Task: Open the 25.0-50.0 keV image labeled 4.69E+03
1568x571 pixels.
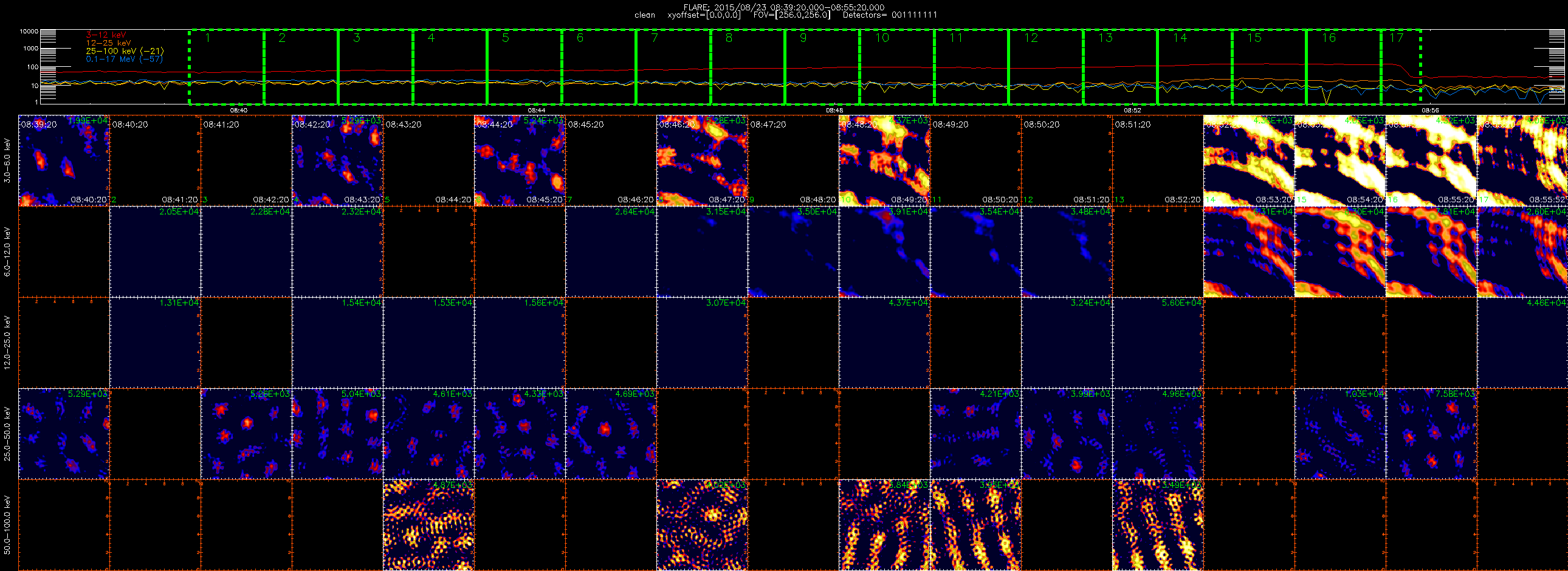Action: pyautogui.click(x=611, y=434)
